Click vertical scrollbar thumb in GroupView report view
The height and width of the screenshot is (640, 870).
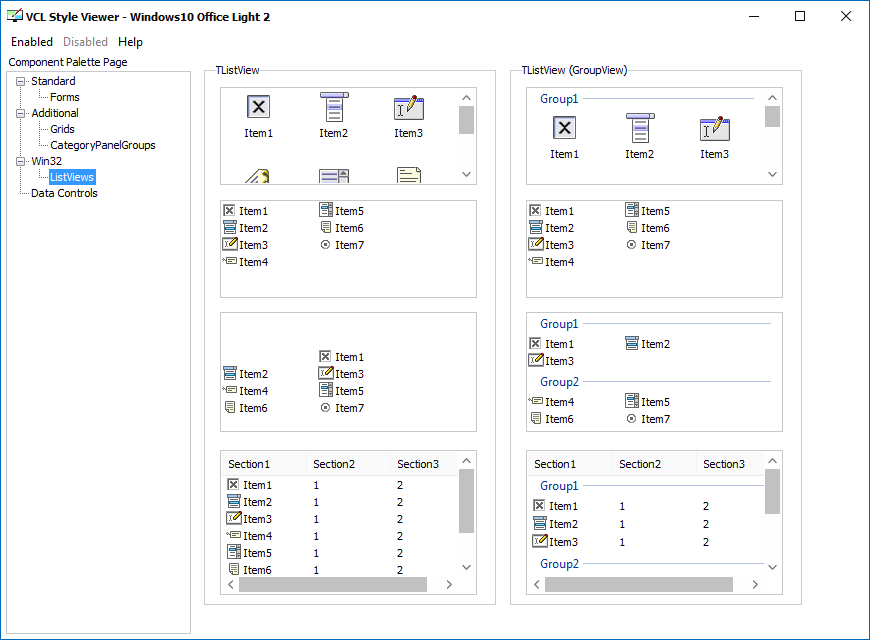coord(772,492)
